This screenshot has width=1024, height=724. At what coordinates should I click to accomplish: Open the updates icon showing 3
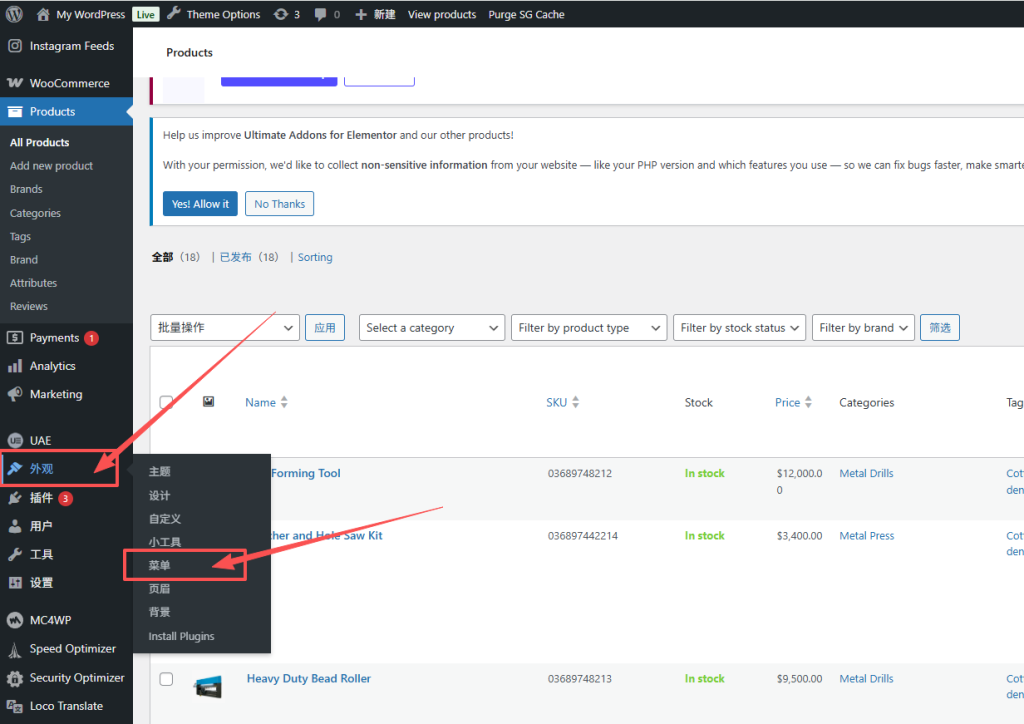pyautogui.click(x=286, y=14)
